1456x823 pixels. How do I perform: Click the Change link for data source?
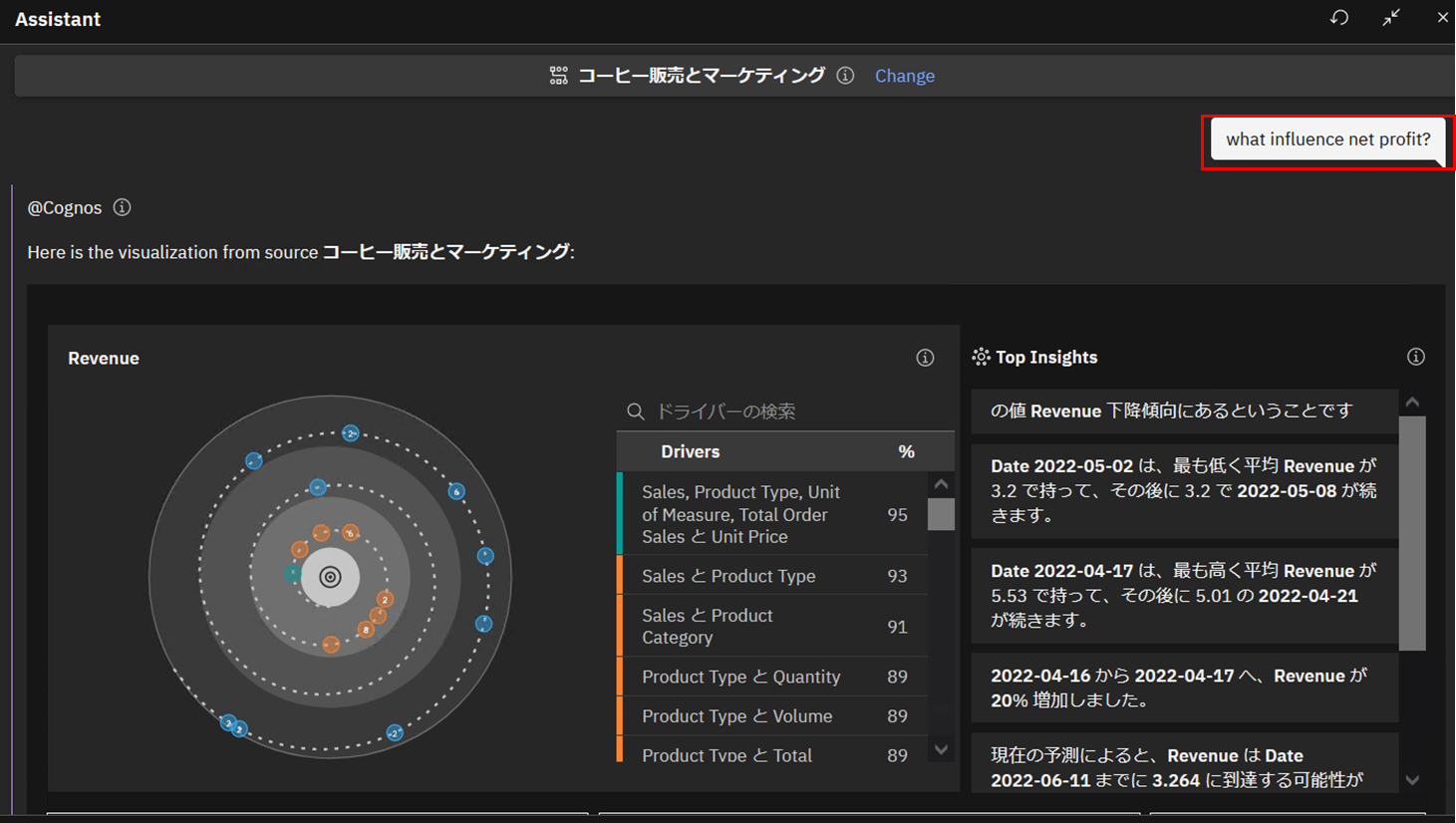[905, 76]
